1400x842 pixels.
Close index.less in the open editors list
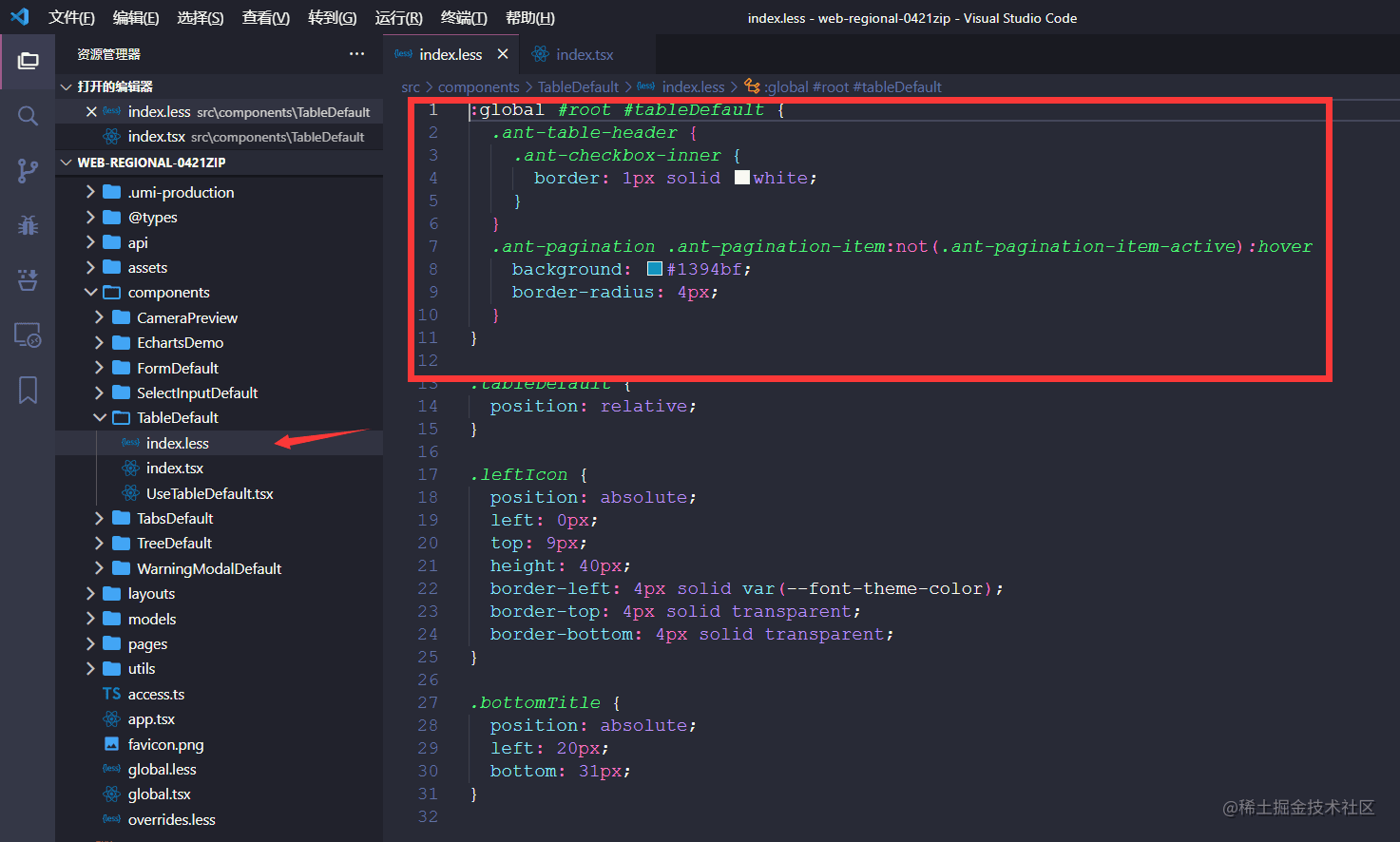91,112
